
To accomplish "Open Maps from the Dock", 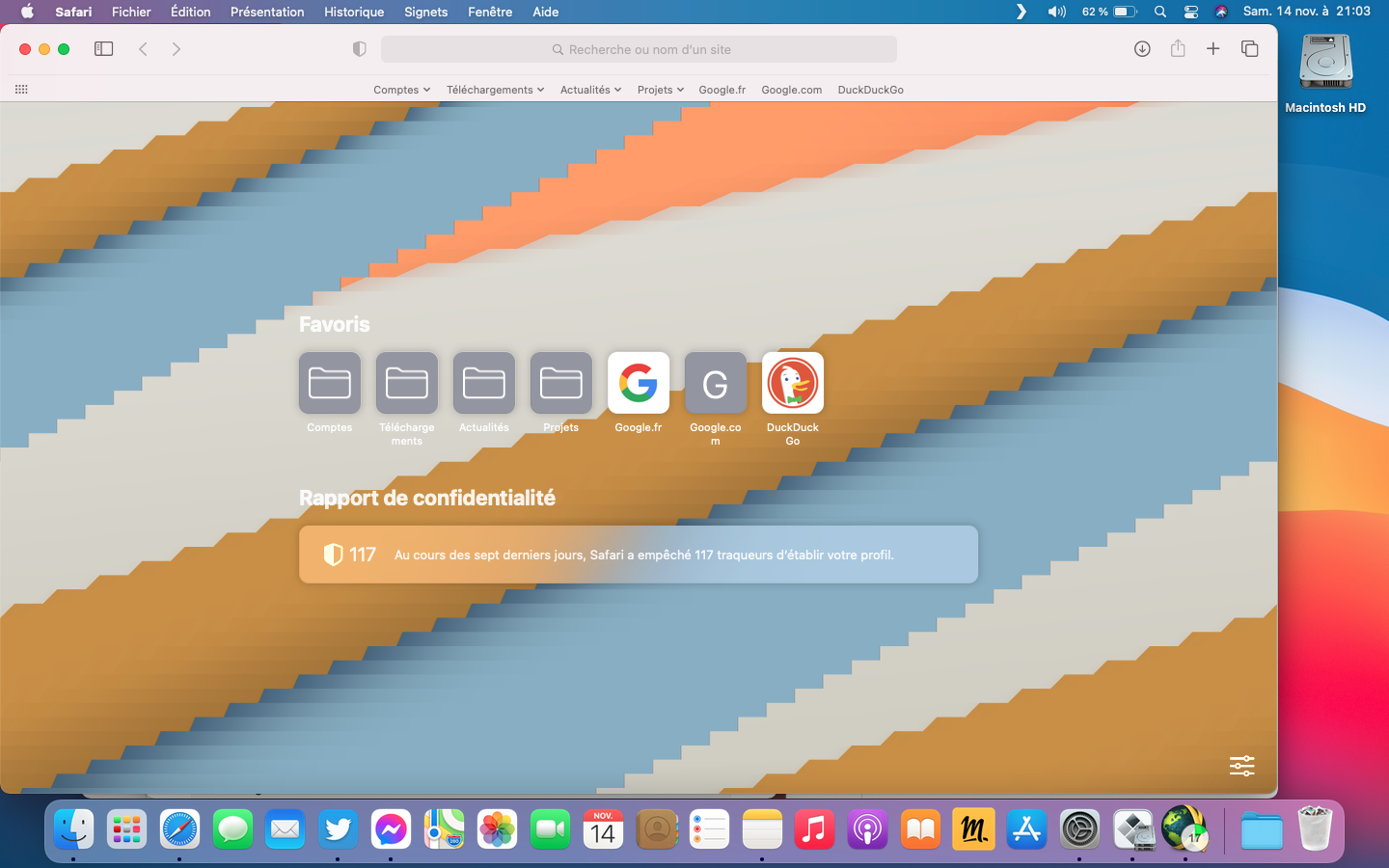I will point(444,828).
